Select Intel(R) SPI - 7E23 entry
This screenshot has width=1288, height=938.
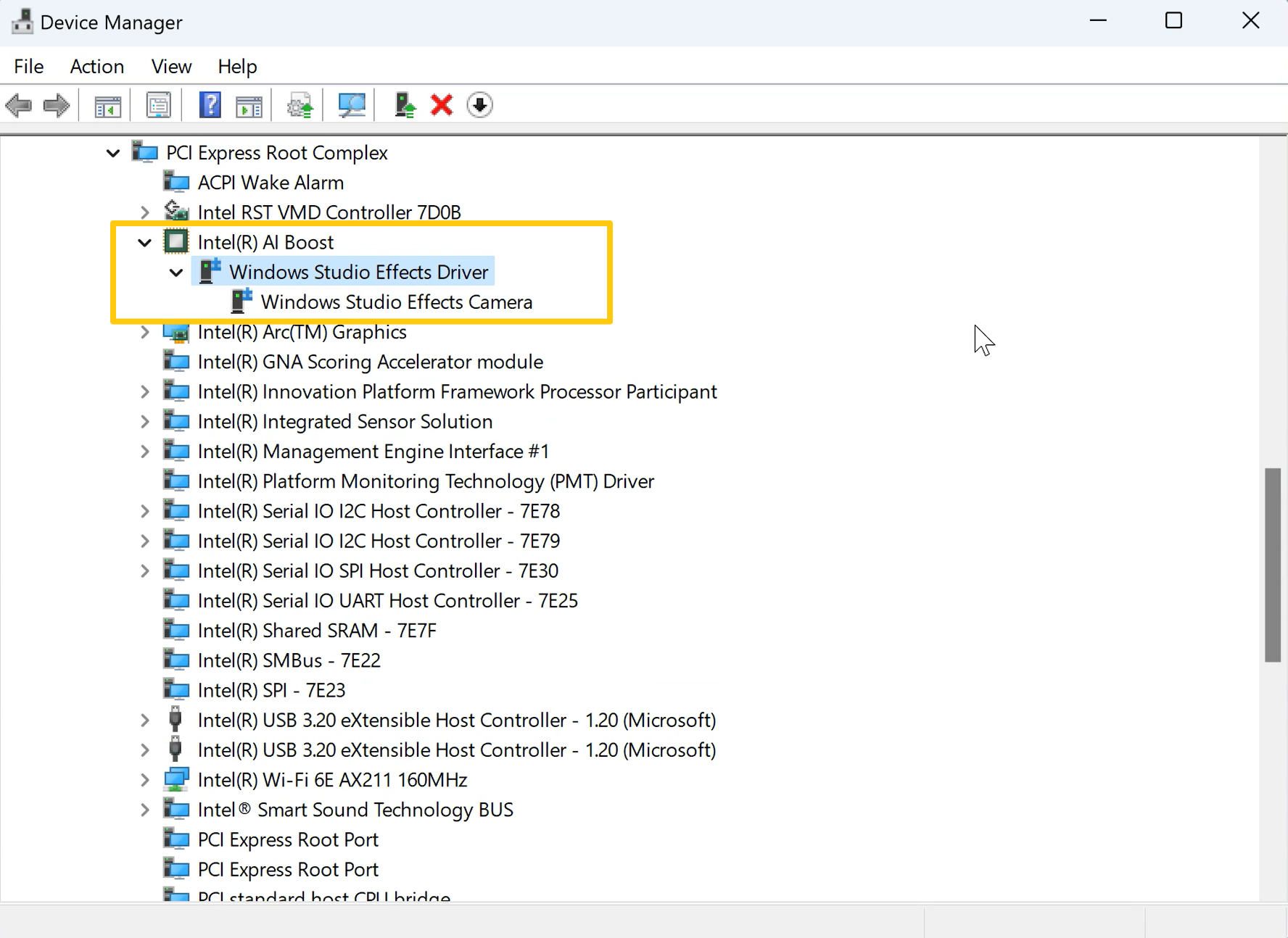click(271, 690)
